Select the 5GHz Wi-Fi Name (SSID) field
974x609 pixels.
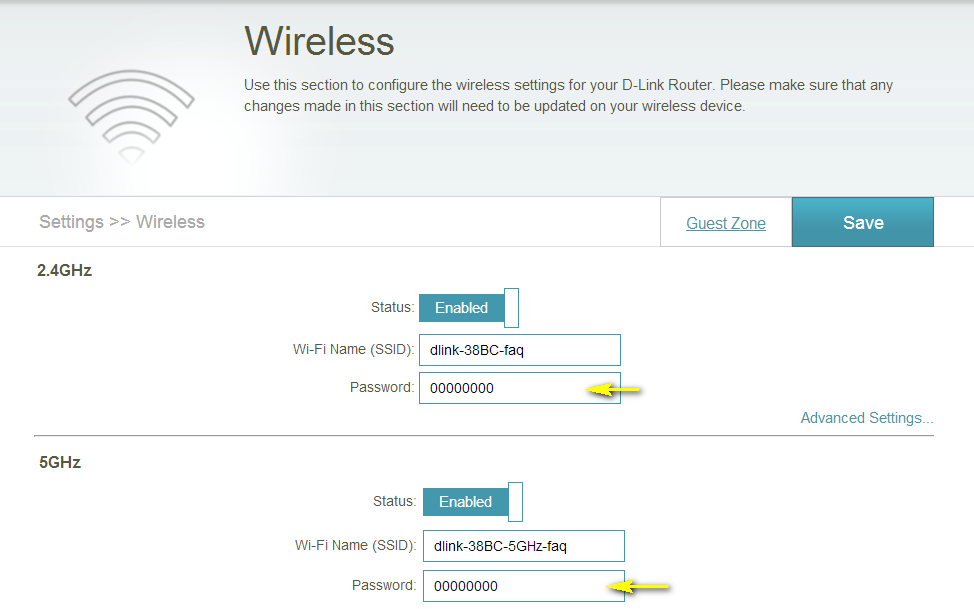[523, 547]
